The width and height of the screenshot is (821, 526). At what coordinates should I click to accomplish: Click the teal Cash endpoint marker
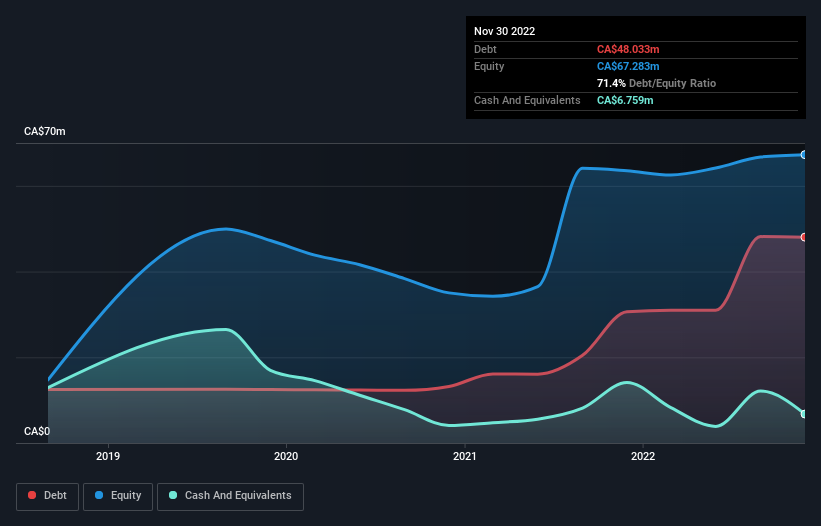[x=804, y=414]
